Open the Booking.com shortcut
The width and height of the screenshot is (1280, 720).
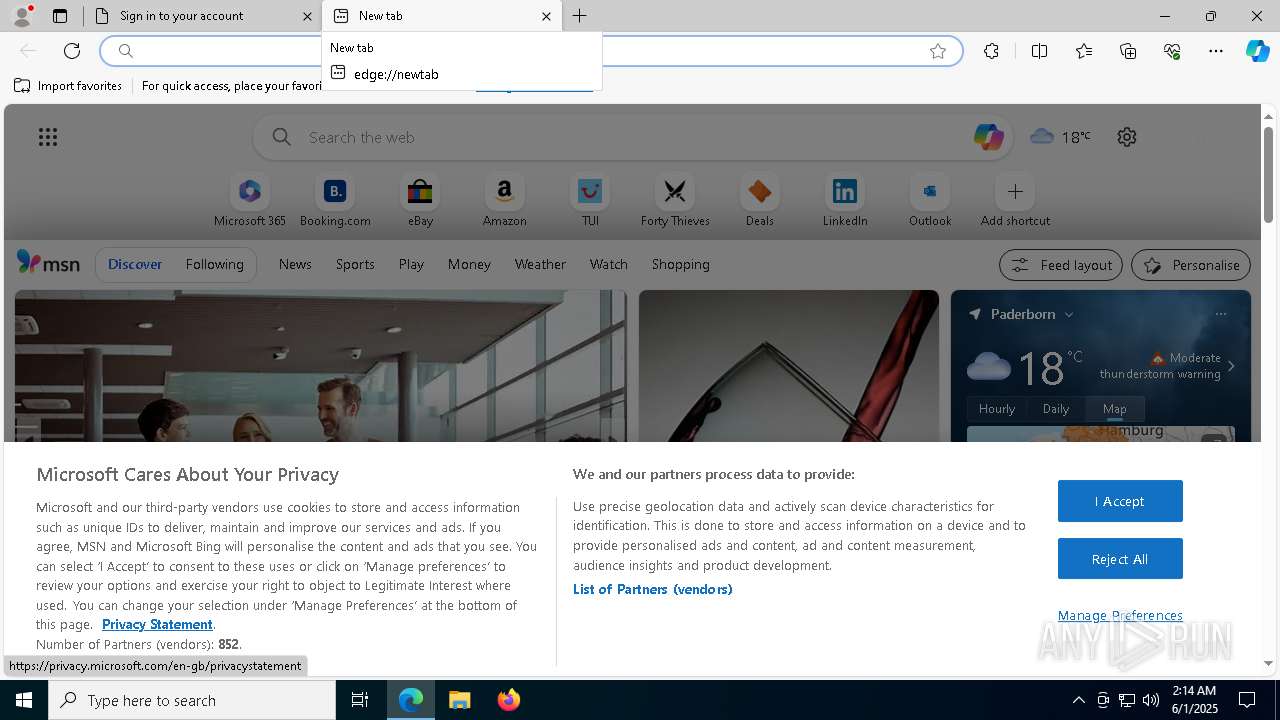click(x=335, y=201)
